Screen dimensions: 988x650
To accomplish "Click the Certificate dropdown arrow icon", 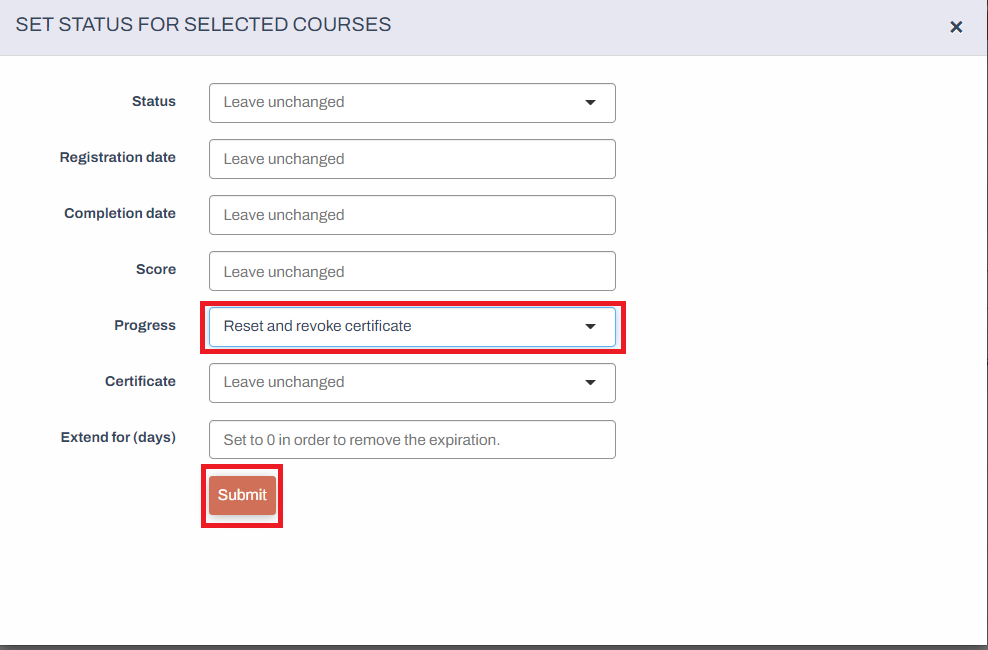I will click(590, 383).
